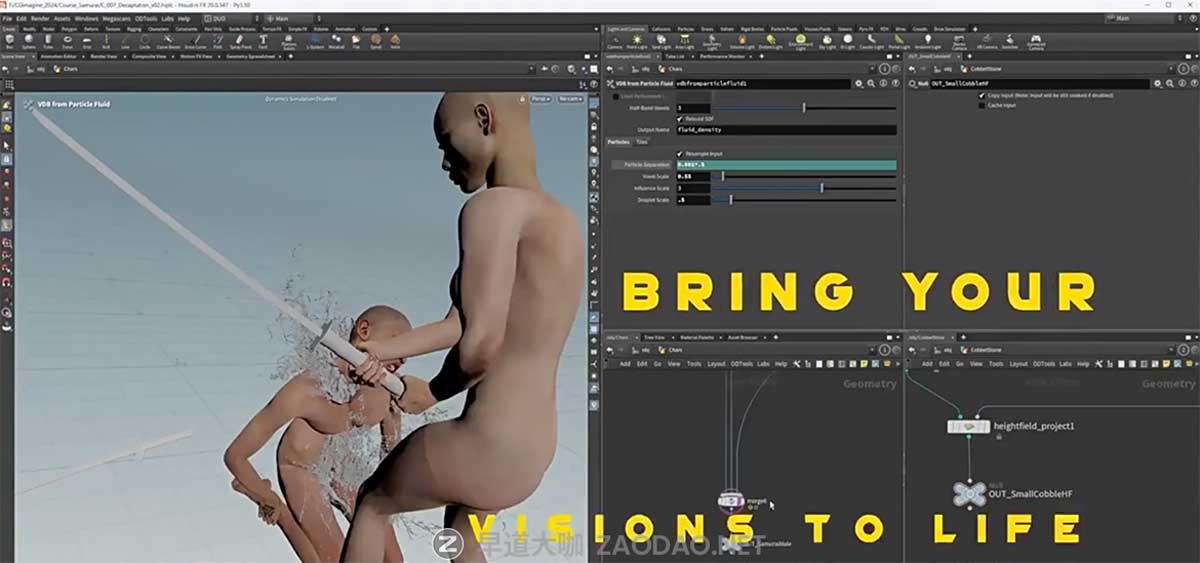The image size is (1200, 563).
Task: Select the Metaball shelf tool
Action: coord(336,41)
